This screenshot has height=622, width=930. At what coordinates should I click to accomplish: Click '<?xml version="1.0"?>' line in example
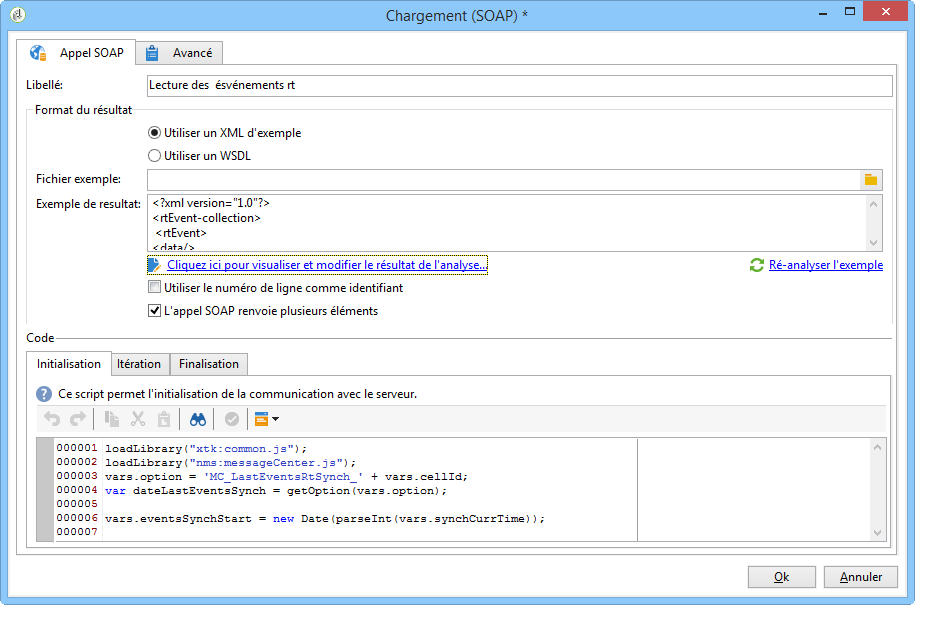click(x=211, y=203)
